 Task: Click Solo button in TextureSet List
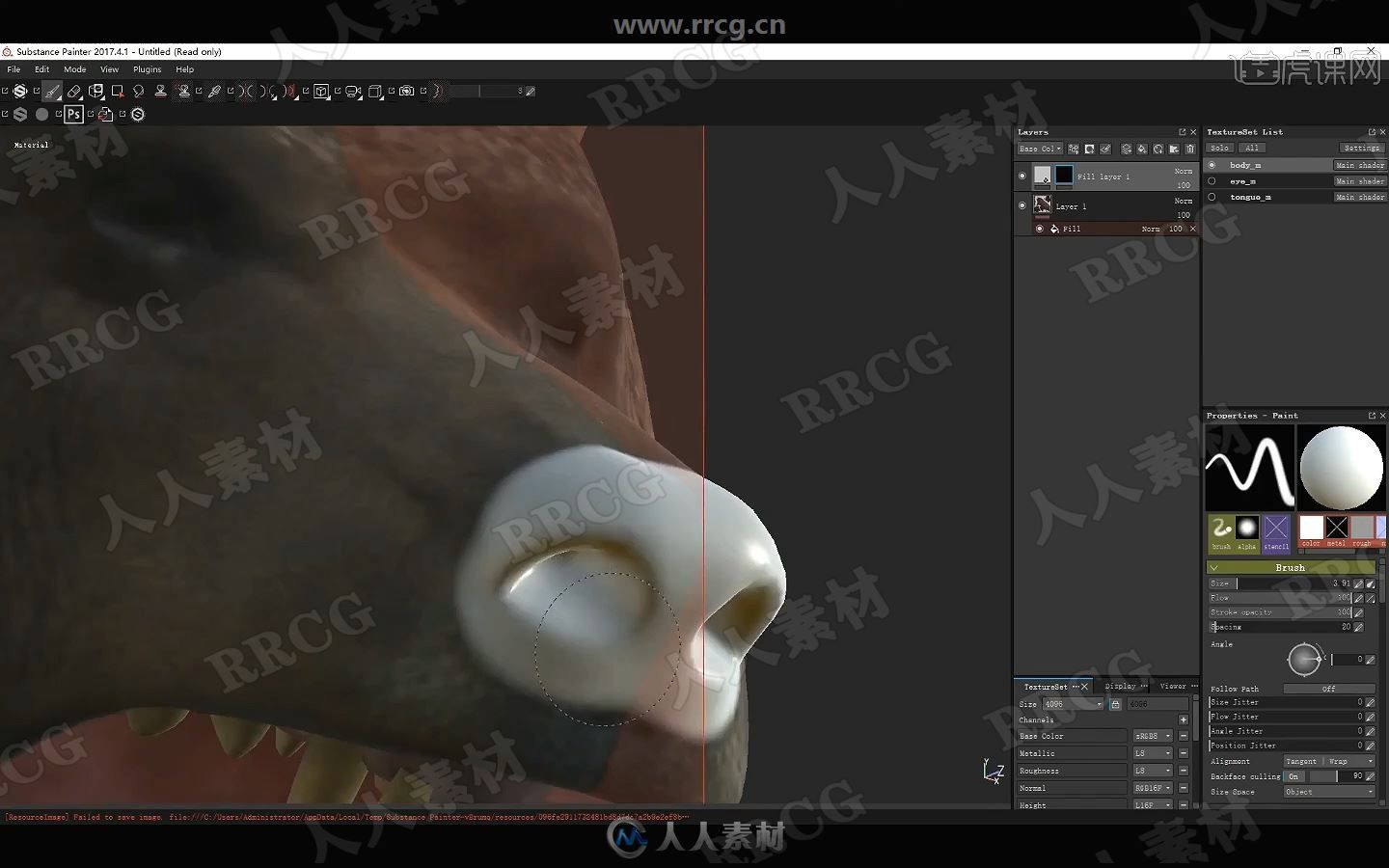pyautogui.click(x=1220, y=148)
